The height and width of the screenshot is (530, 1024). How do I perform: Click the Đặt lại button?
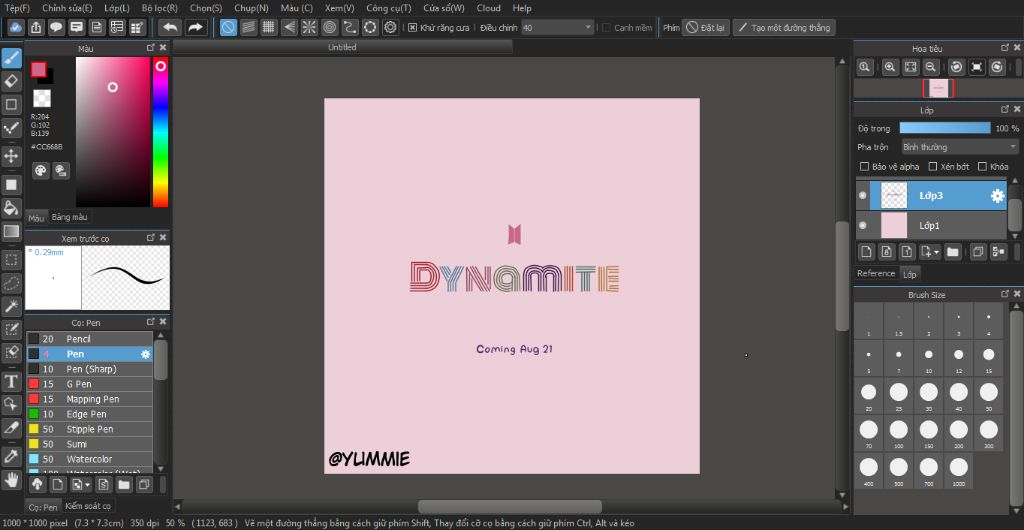pos(706,27)
